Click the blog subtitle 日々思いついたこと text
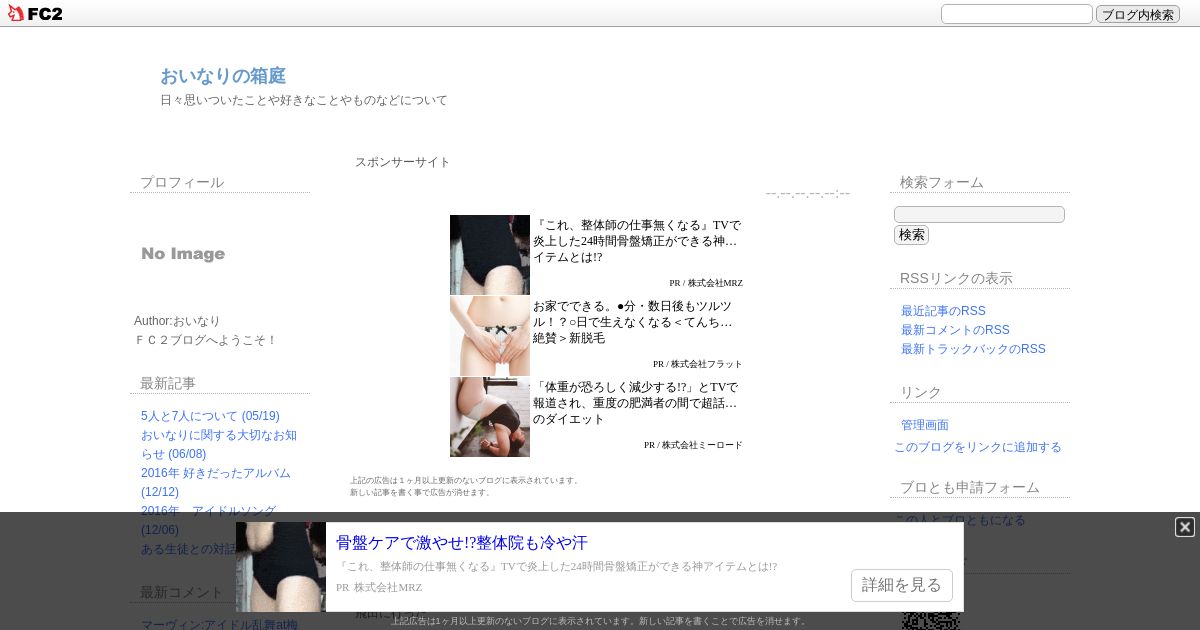The height and width of the screenshot is (630, 1200). click(x=304, y=100)
